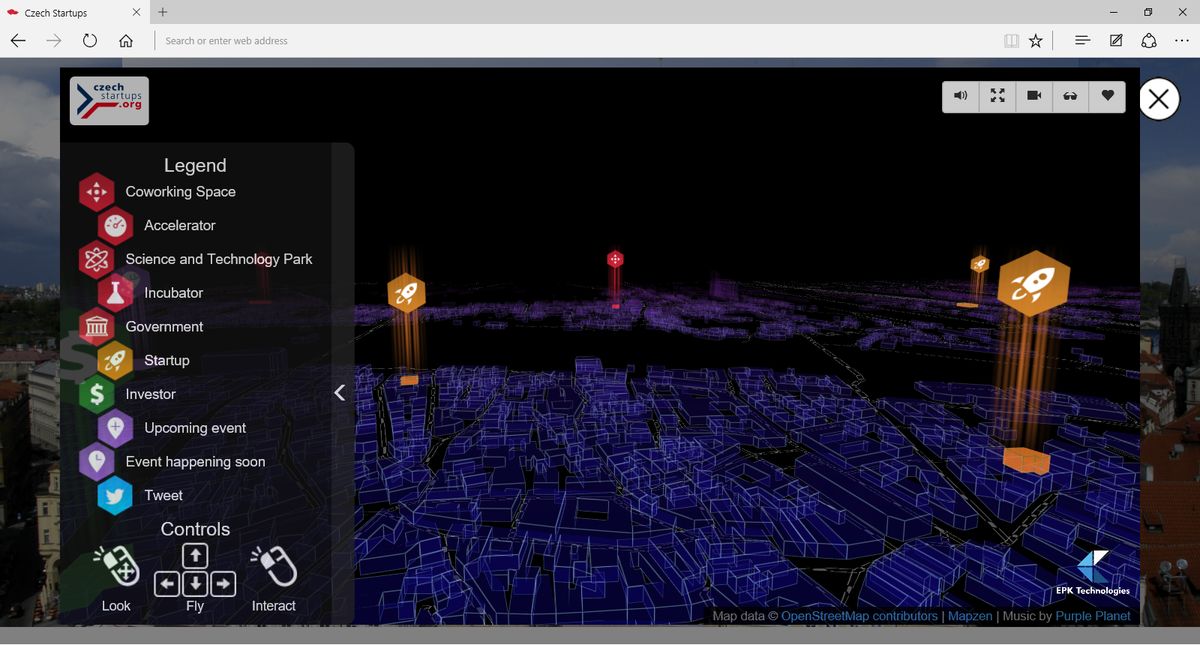
Task: Click the Science and Technology Park icon
Action: (97, 260)
